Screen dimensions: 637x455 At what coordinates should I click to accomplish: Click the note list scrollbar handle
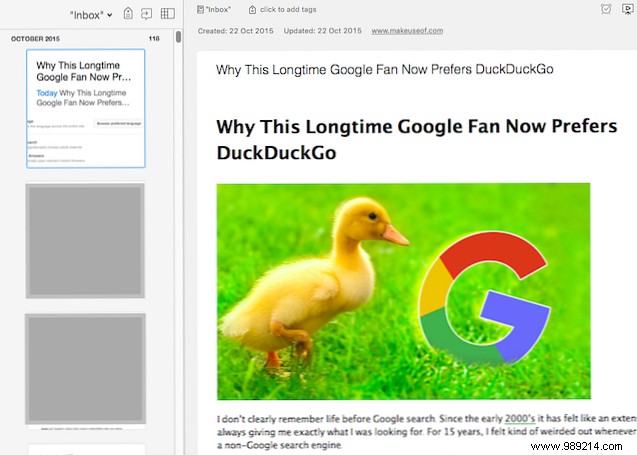(x=178, y=38)
